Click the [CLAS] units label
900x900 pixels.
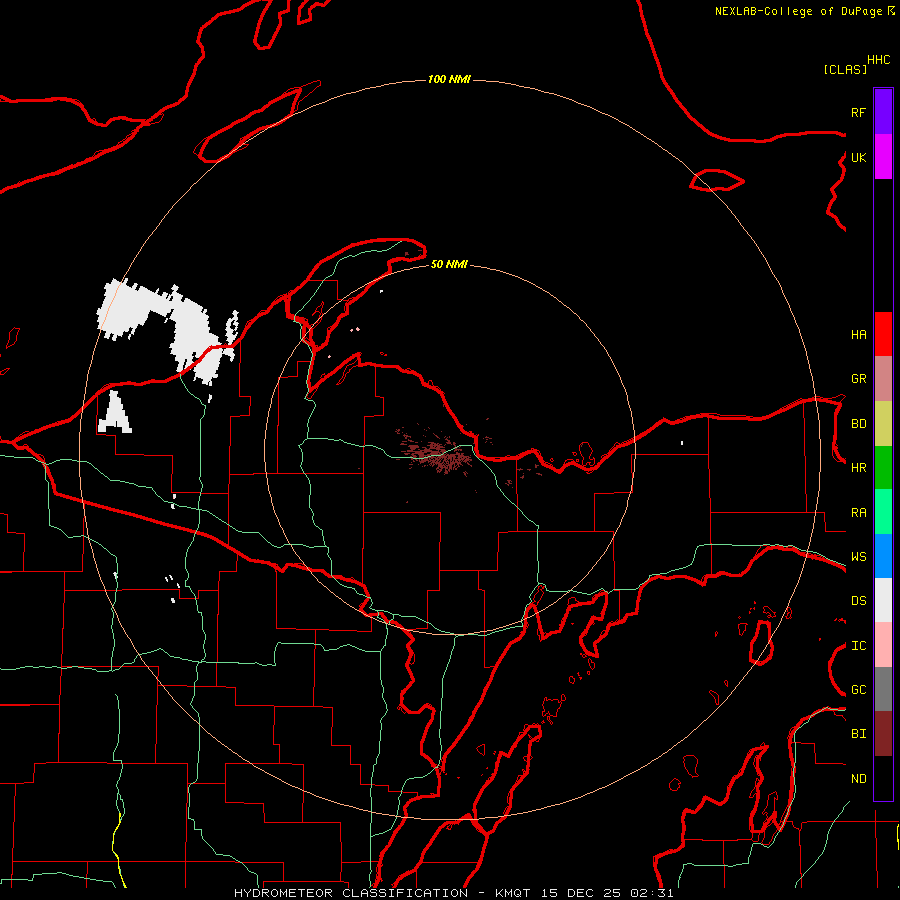(845, 70)
